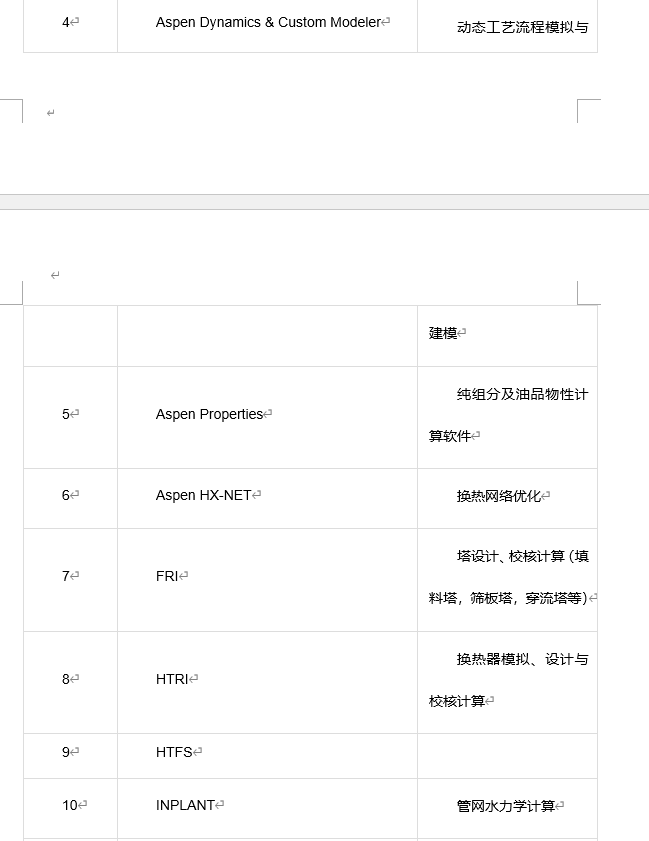Click the text '纯组分及油品物性计'
Screen dimensions: 649x841
click(522, 394)
